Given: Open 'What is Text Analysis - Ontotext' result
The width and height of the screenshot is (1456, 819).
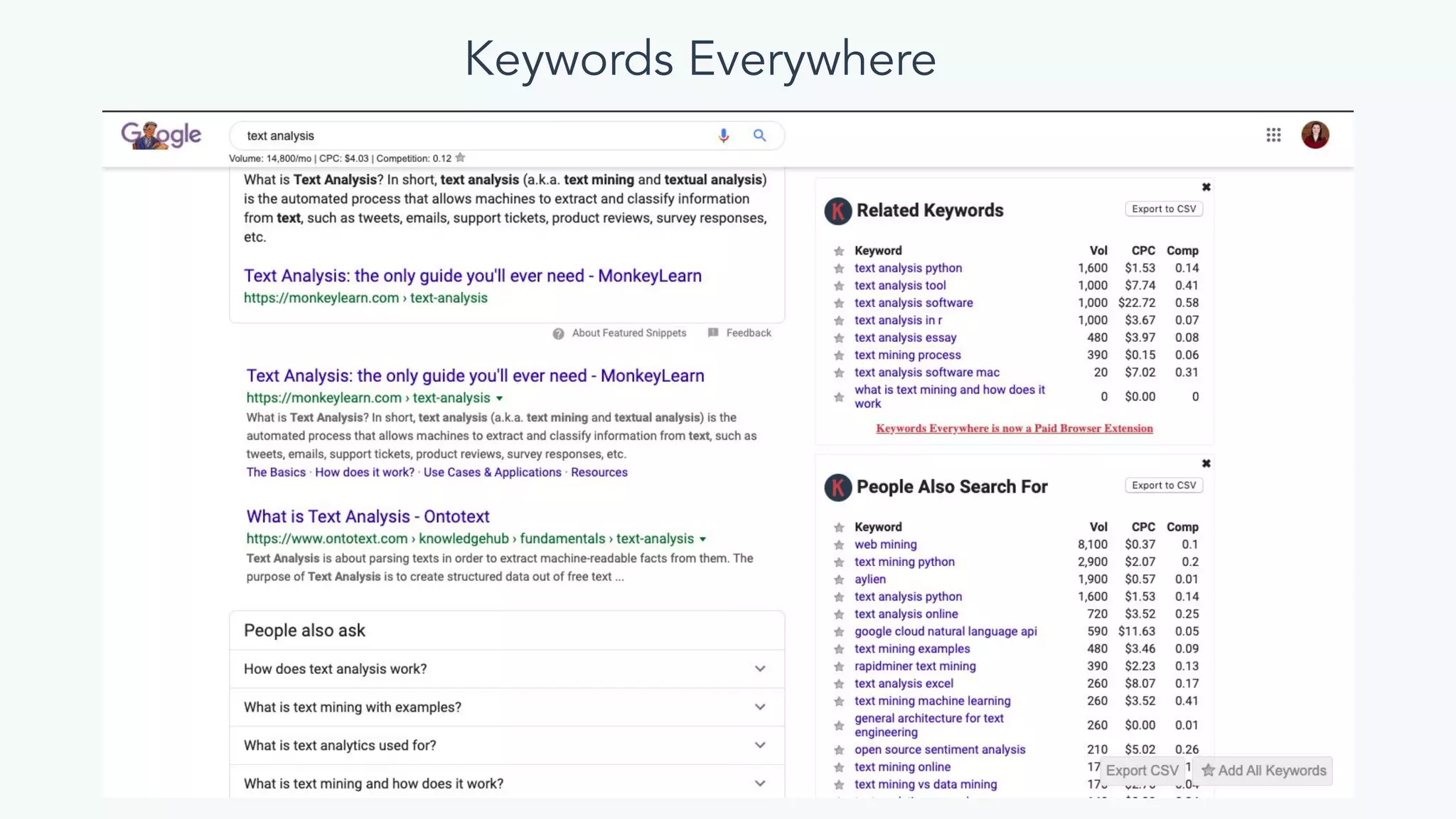Looking at the screenshot, I should [368, 517].
